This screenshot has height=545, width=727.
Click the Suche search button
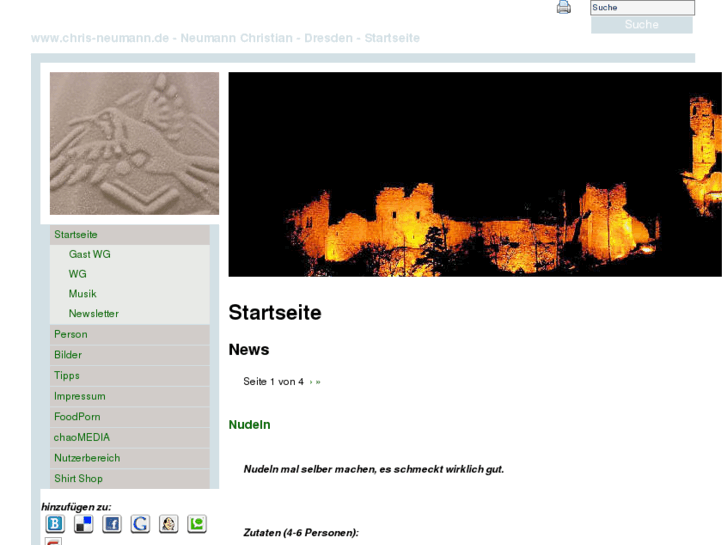click(x=642, y=25)
